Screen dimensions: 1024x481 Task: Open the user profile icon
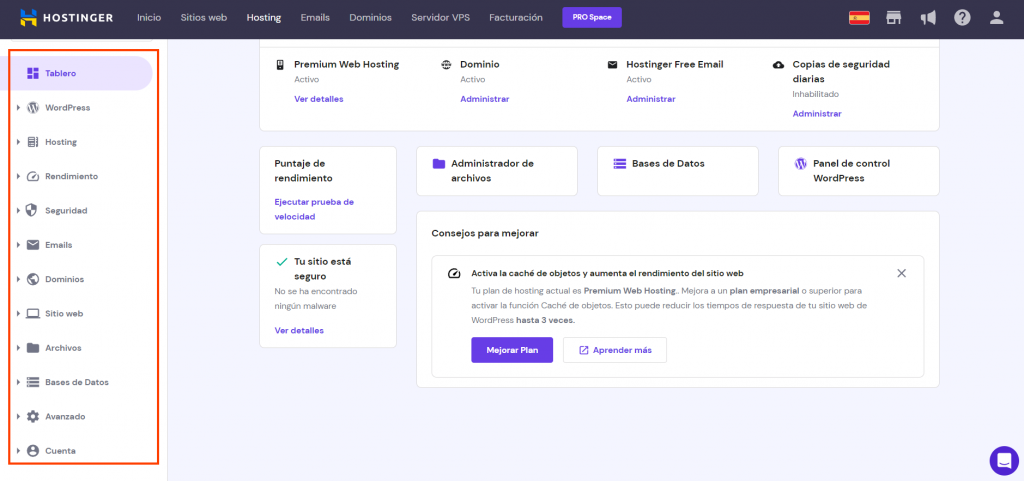pos(996,17)
